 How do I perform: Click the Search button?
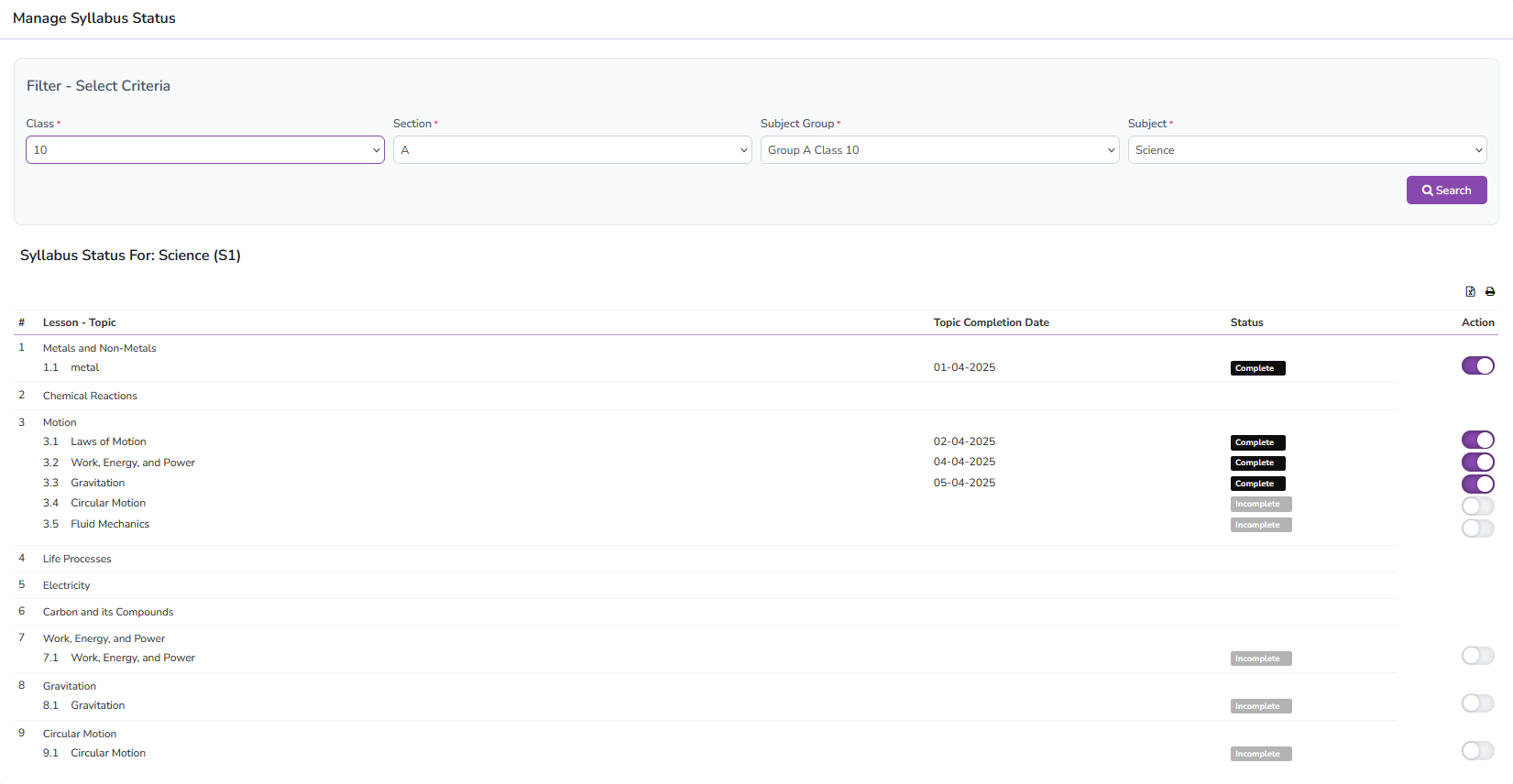(x=1446, y=191)
